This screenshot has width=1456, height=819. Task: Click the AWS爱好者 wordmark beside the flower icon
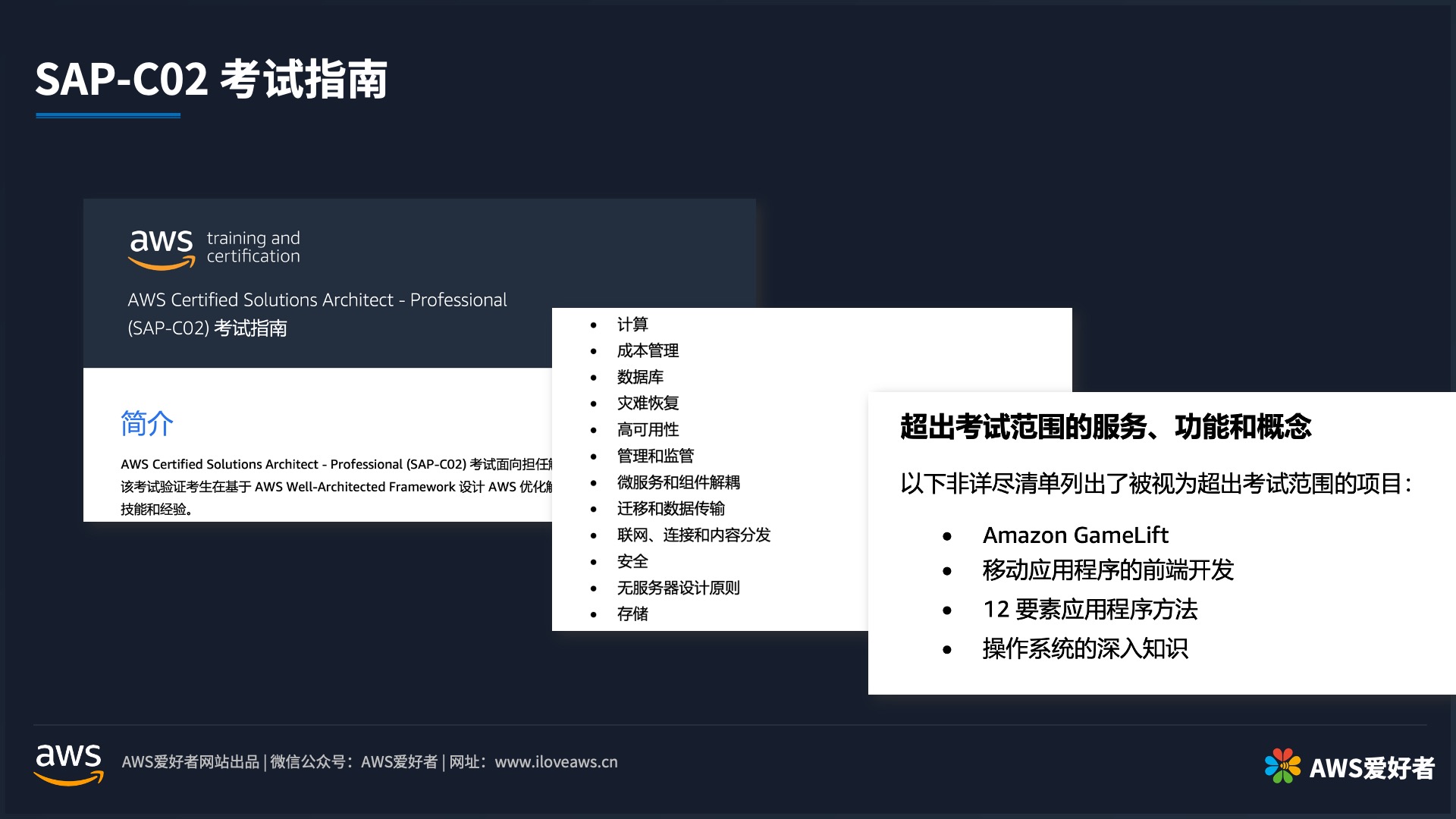[x=1374, y=768]
